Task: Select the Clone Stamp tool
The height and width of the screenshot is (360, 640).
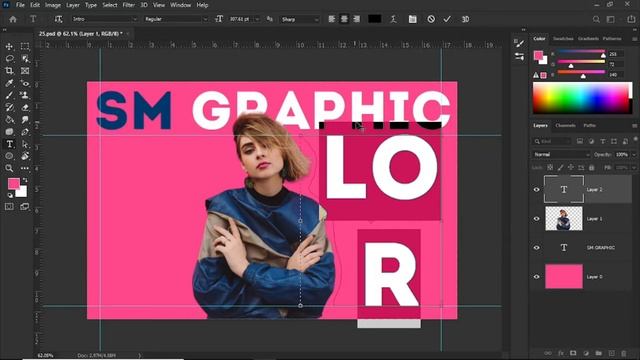Action: 25,96
